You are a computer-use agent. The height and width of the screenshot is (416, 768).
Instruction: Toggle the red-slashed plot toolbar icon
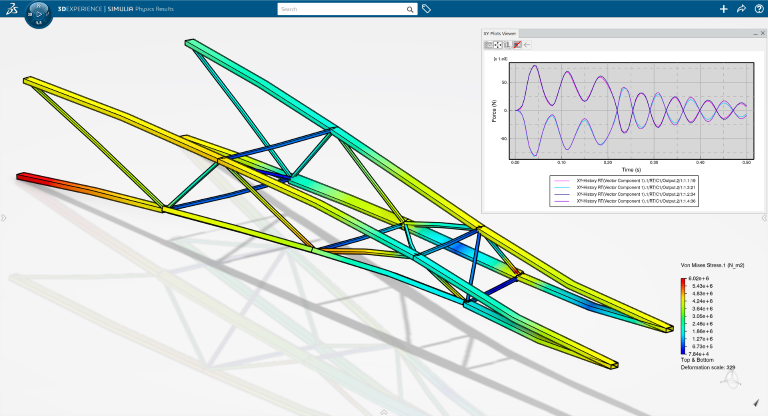click(x=517, y=45)
